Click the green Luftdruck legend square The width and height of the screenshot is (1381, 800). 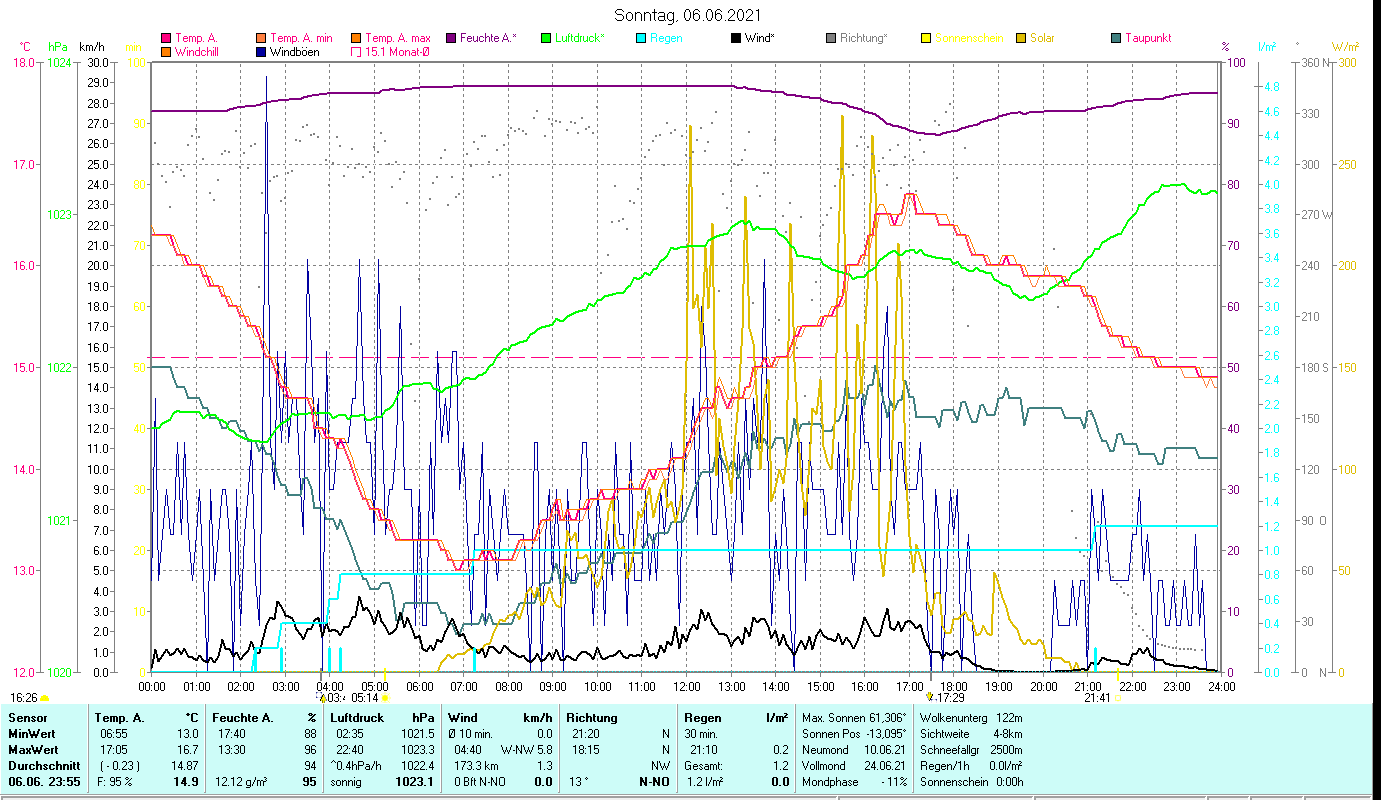tap(546, 38)
